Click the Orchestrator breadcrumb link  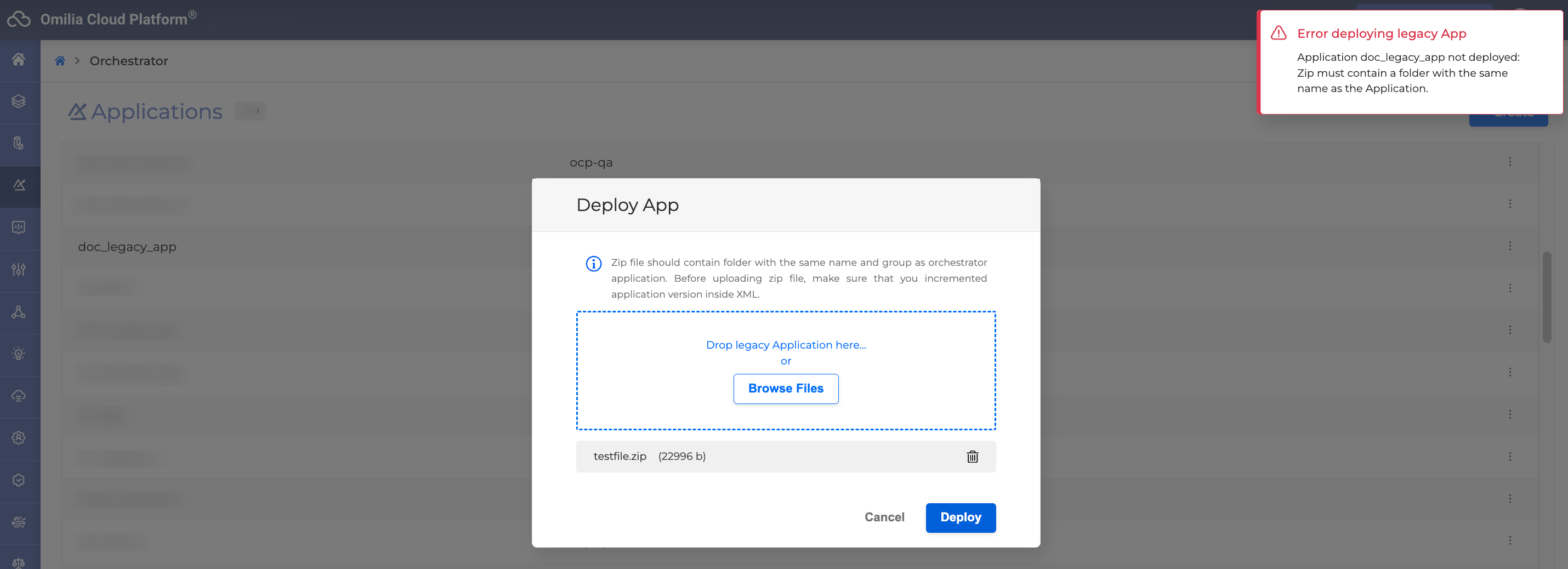tap(128, 61)
